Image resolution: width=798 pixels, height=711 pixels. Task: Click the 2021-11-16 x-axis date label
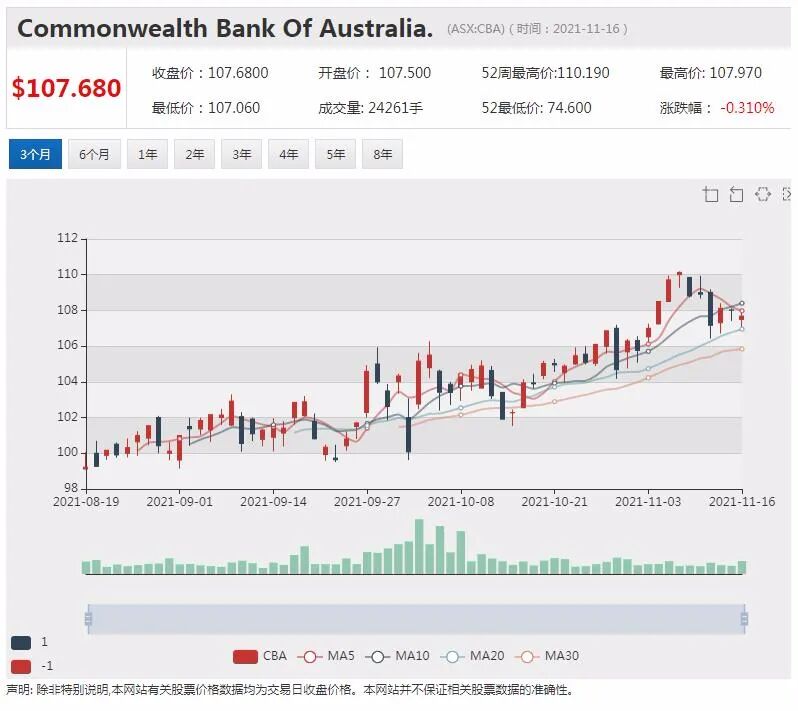coord(742,502)
